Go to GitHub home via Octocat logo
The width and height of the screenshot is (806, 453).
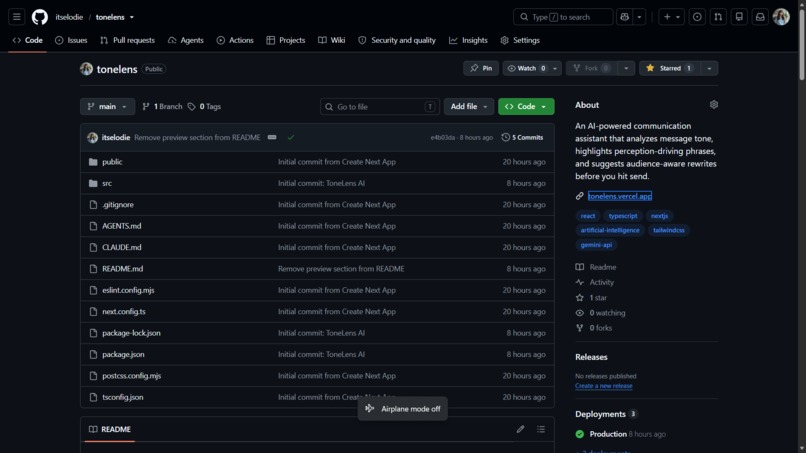pos(40,17)
